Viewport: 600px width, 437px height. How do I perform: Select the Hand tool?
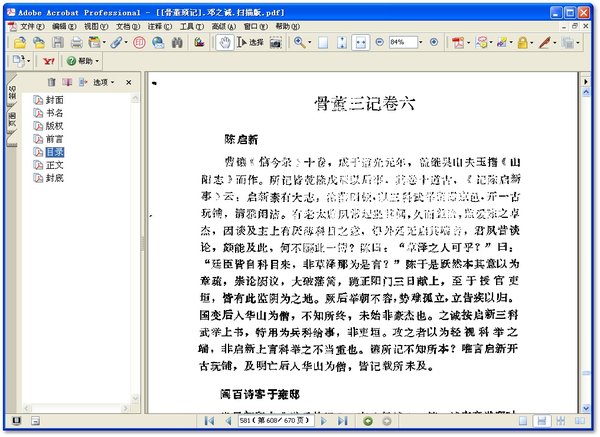[225, 42]
